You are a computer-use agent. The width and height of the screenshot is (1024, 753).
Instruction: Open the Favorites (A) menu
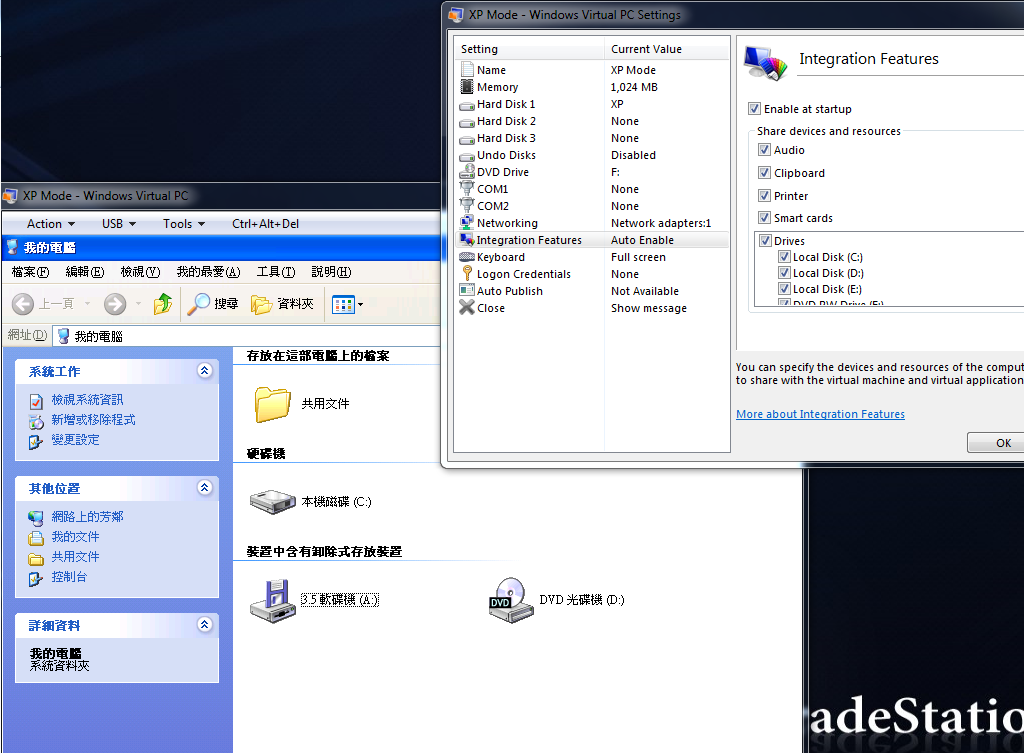[208, 272]
